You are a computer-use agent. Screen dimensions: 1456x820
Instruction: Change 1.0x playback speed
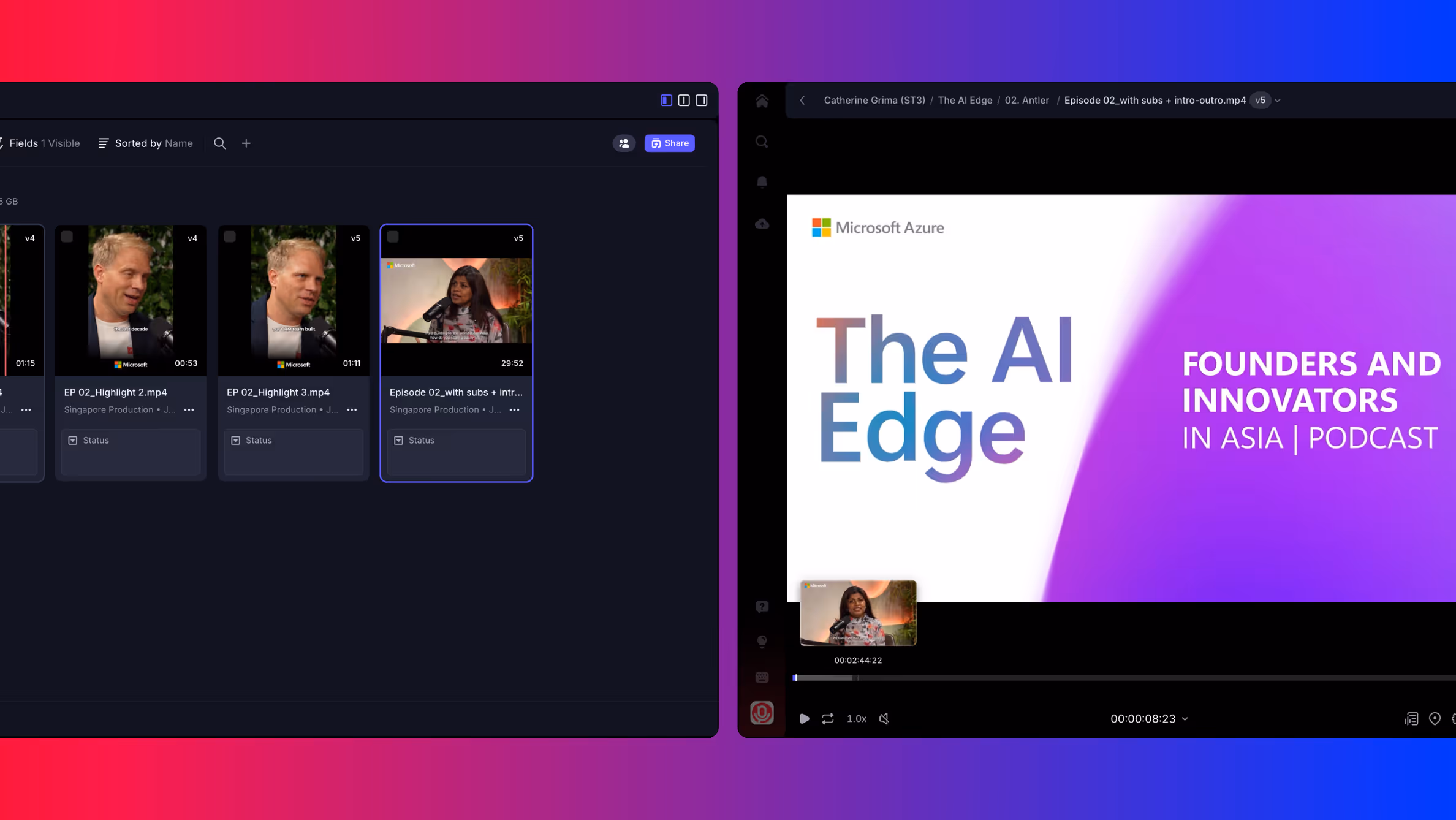[856, 719]
